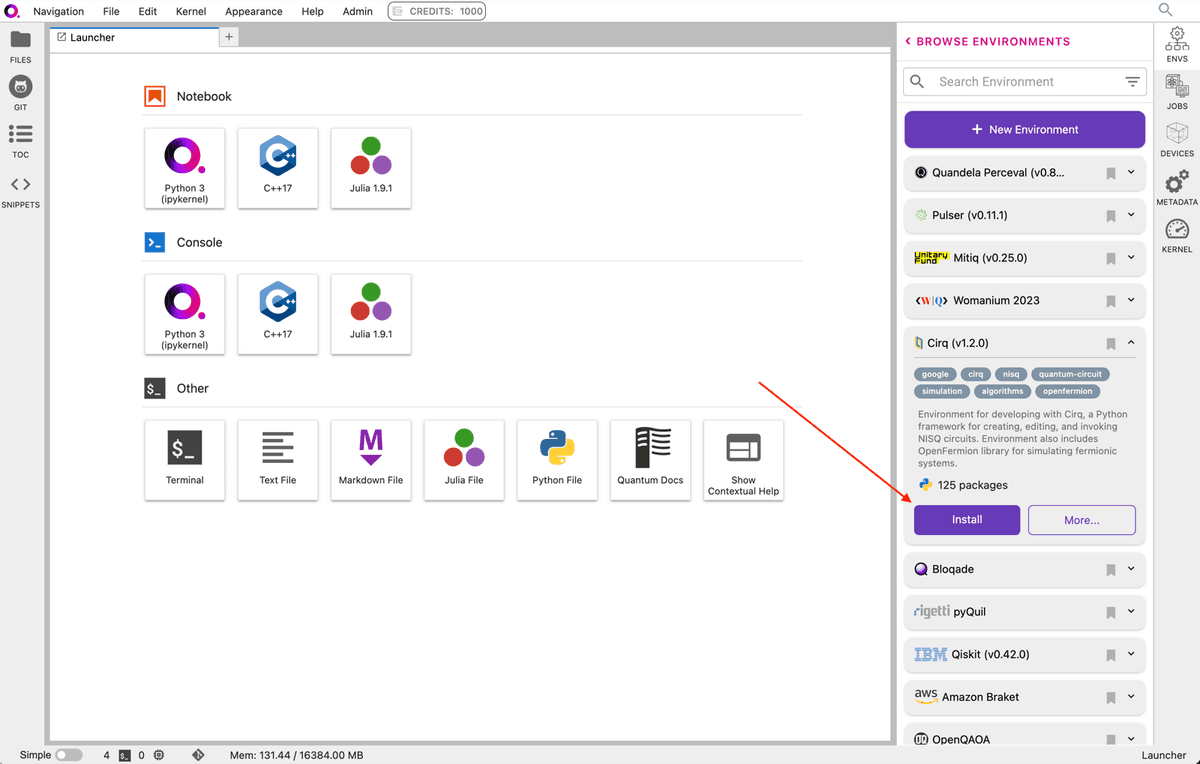Image resolution: width=1200 pixels, height=764 pixels.
Task: Open the Jobs panel
Action: point(1177,92)
